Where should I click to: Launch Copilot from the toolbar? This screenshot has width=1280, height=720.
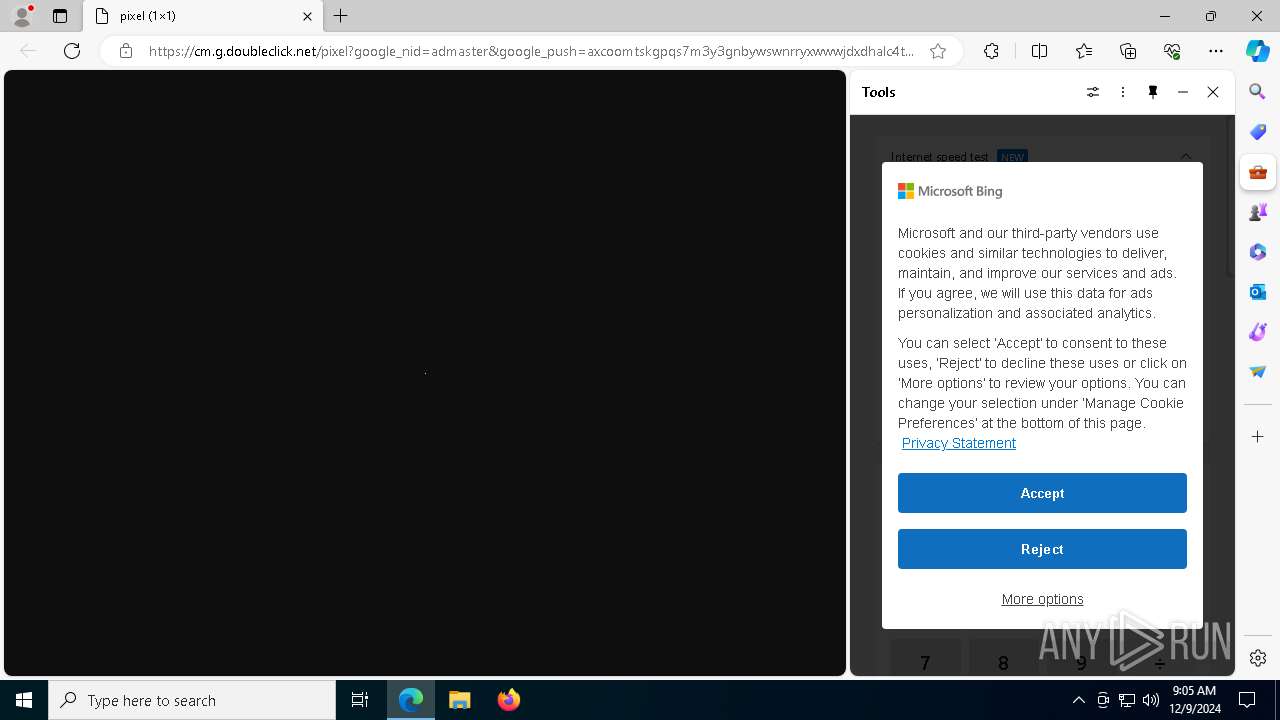[1258, 51]
